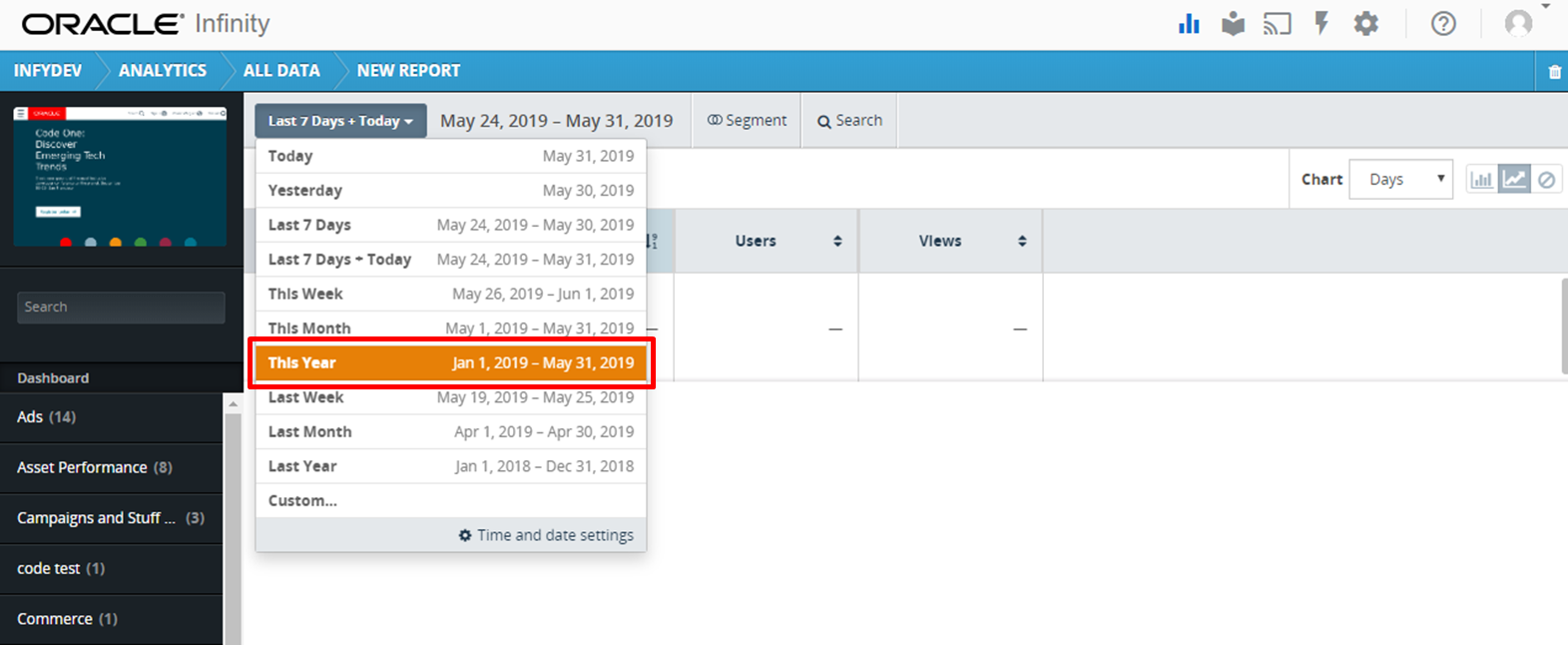Choose Last Year date range
This screenshot has width=1568, height=645.
pyautogui.click(x=451, y=466)
